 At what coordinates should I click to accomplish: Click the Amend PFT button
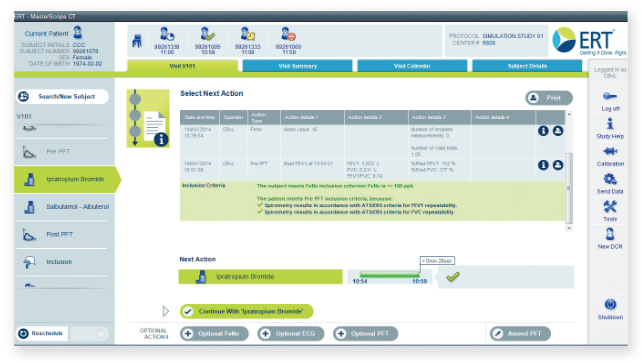(x=520, y=334)
